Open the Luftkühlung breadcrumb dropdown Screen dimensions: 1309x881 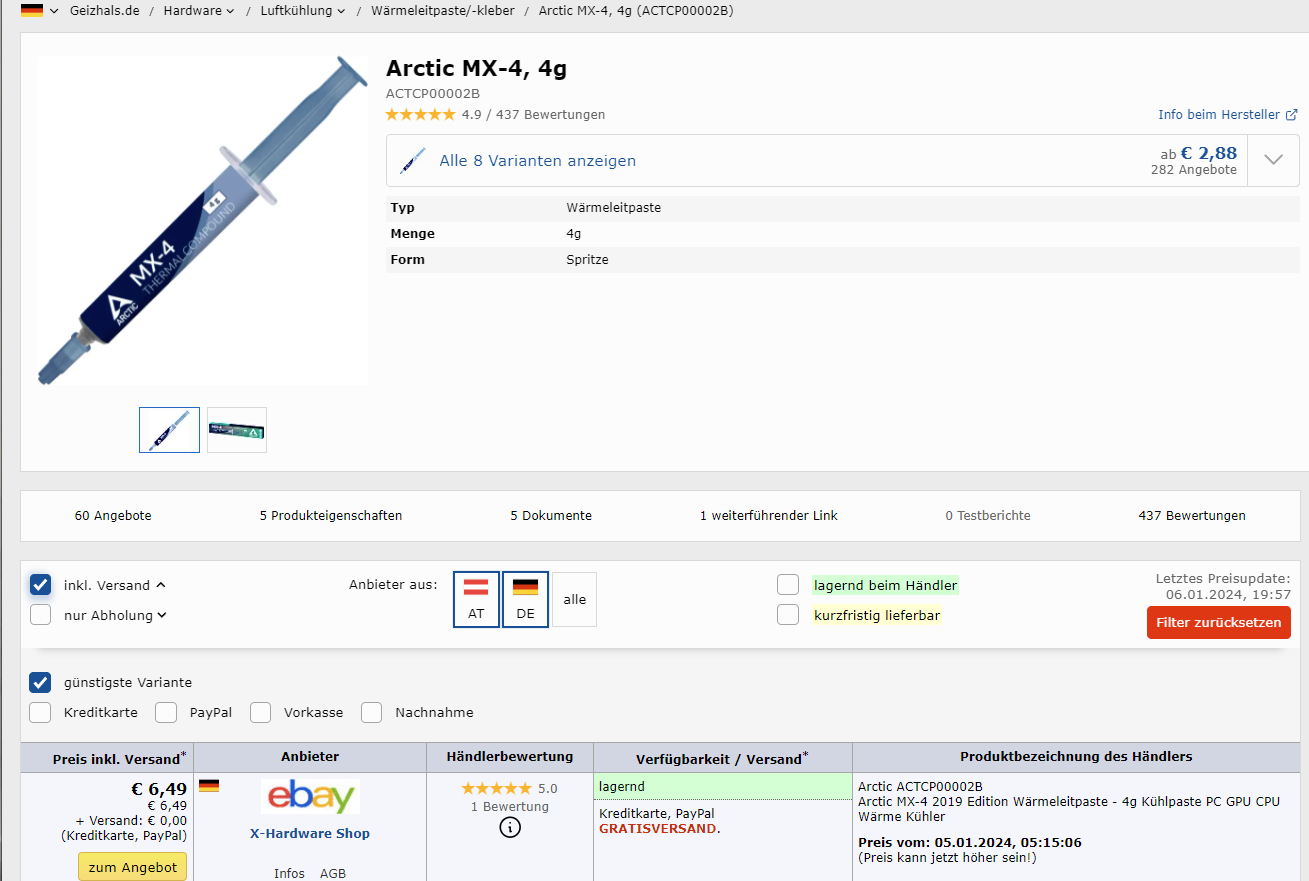pos(303,11)
